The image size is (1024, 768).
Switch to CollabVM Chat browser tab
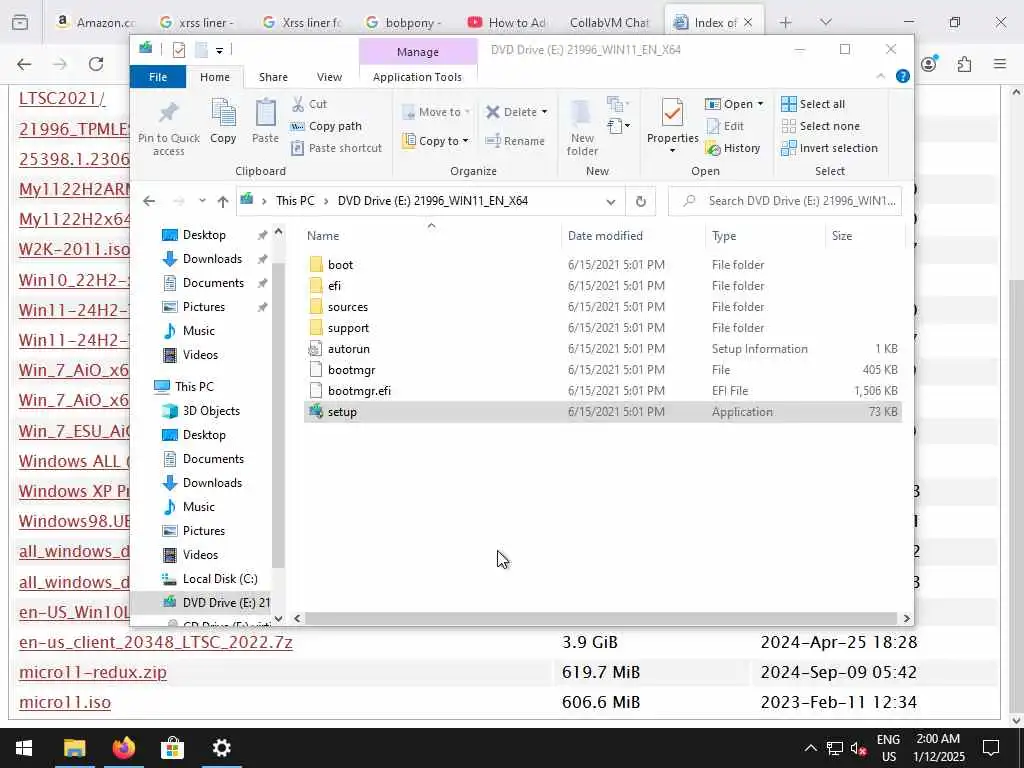[609, 23]
